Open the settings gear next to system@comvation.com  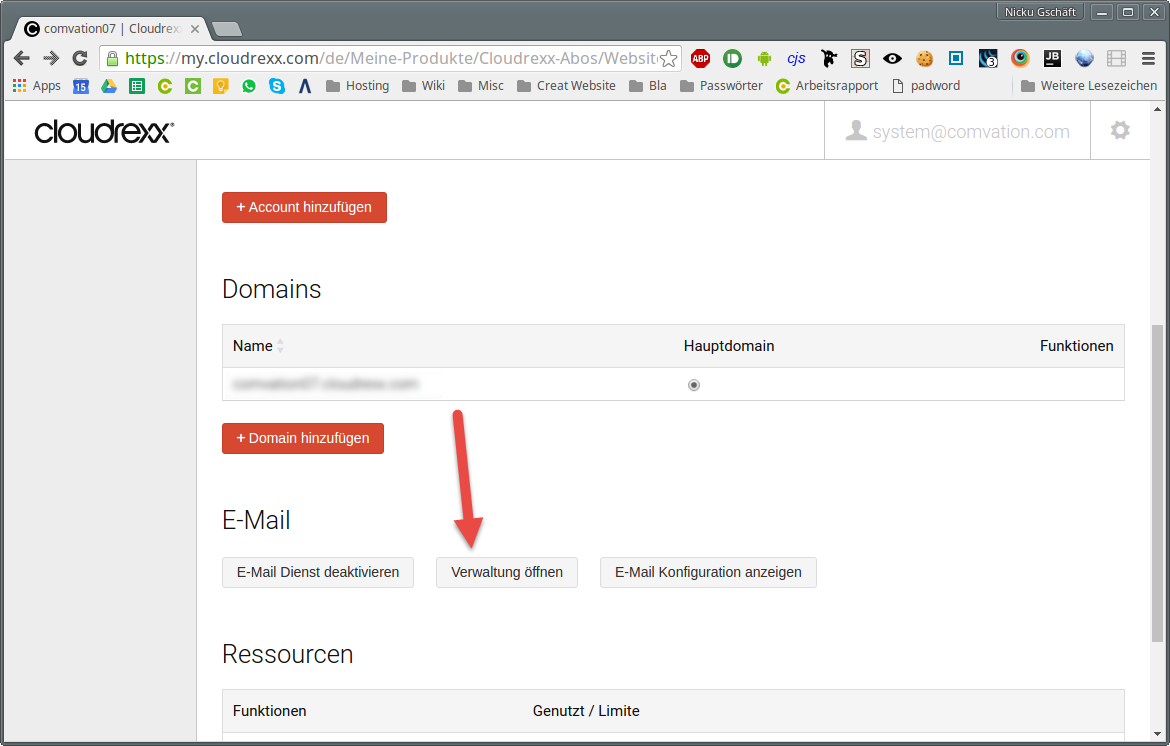(1120, 130)
